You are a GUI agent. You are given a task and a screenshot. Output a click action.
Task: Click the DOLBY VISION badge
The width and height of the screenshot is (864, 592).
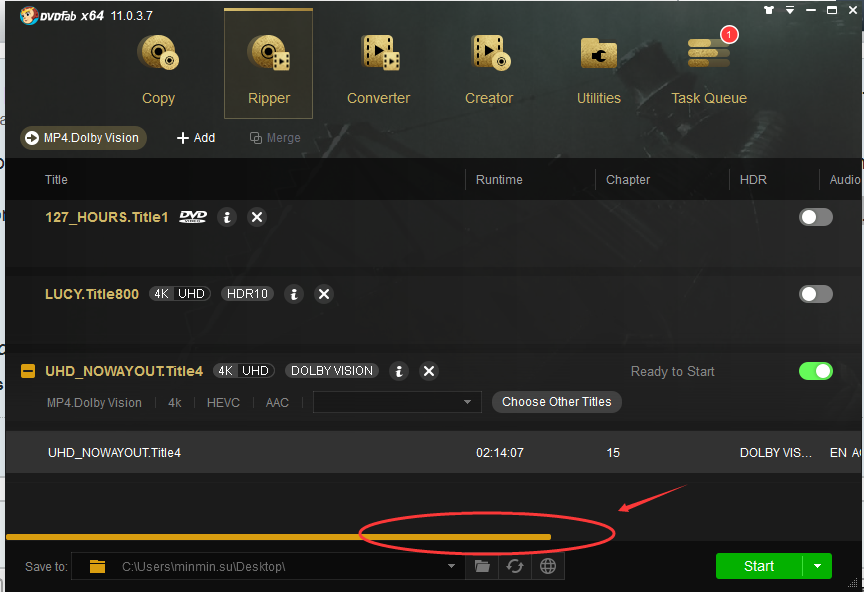coord(332,371)
